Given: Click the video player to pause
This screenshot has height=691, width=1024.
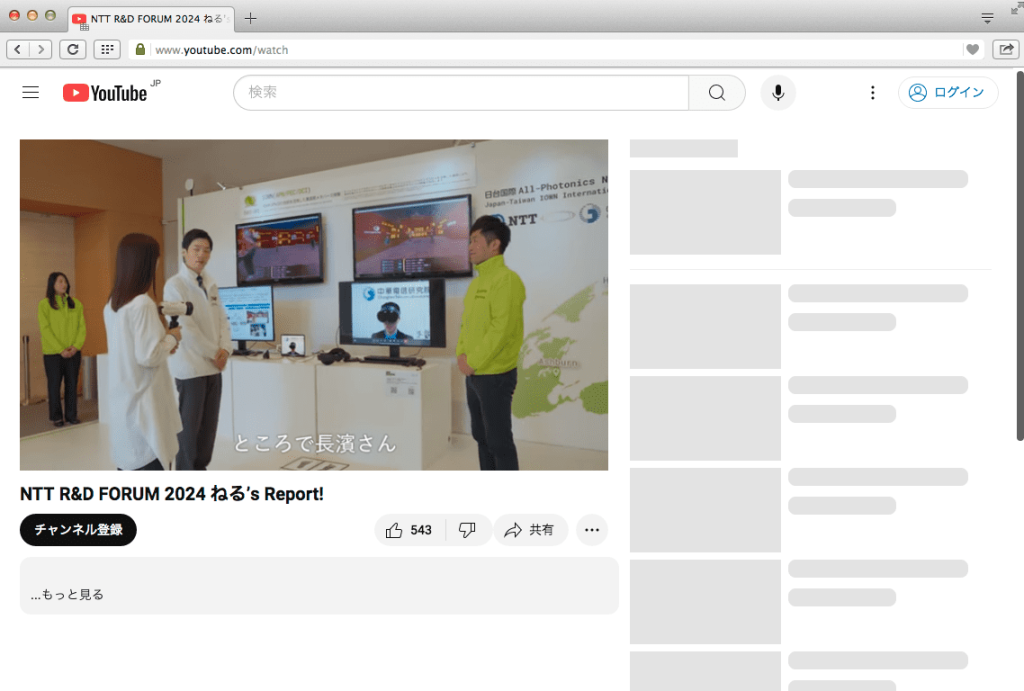Looking at the screenshot, I should click(313, 304).
